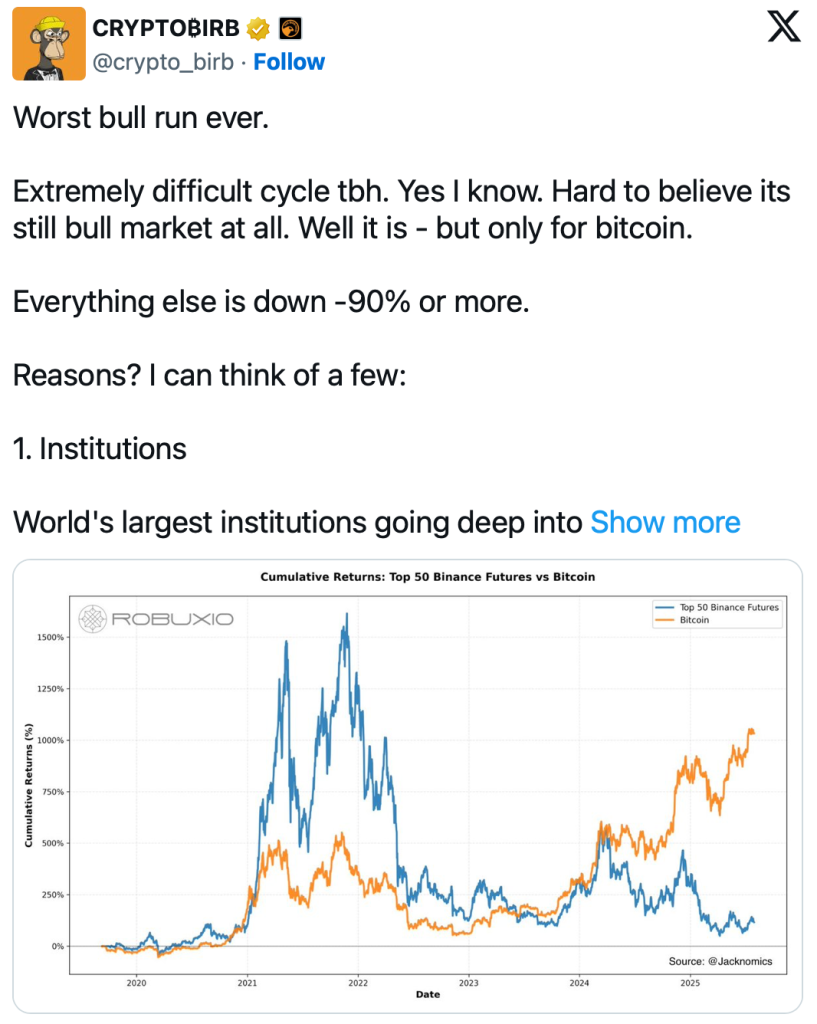The height and width of the screenshot is (1024, 817).
Task: Click the 1500% label on the returns axis
Action: (x=50, y=637)
